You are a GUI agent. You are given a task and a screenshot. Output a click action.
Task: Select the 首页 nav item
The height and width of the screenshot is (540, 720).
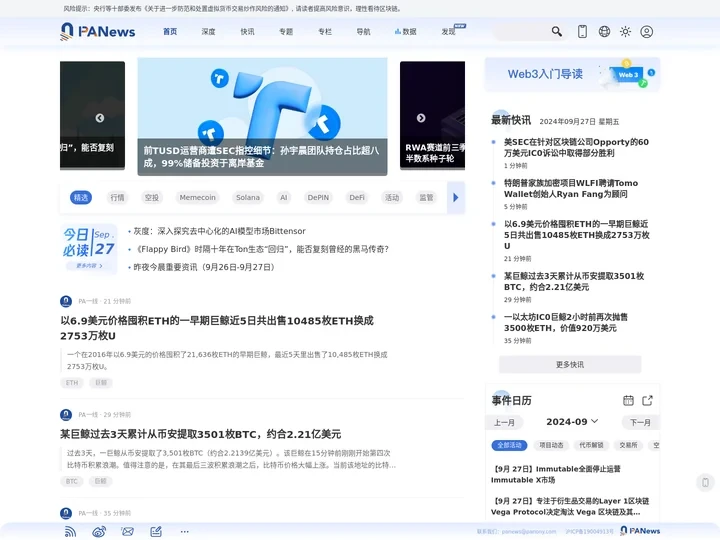[170, 32]
